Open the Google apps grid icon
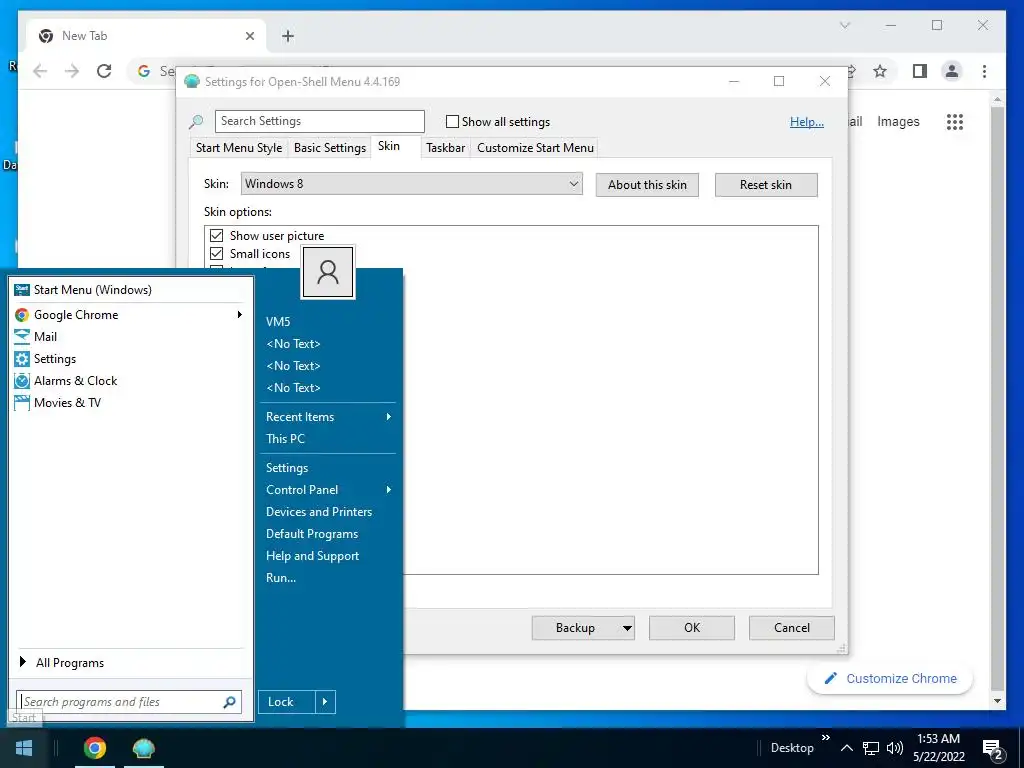Screen dimensions: 1024x768 [955, 121]
